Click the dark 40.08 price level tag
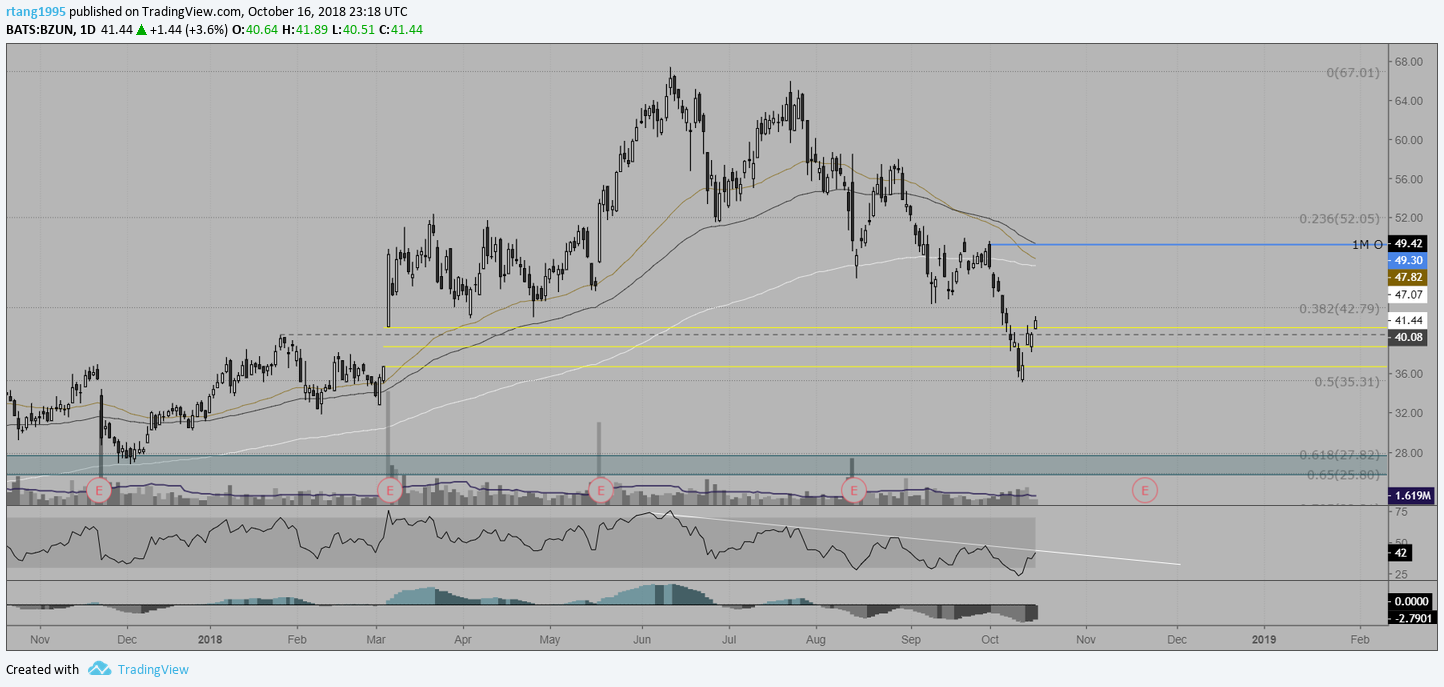1444x687 pixels. [x=1409, y=338]
